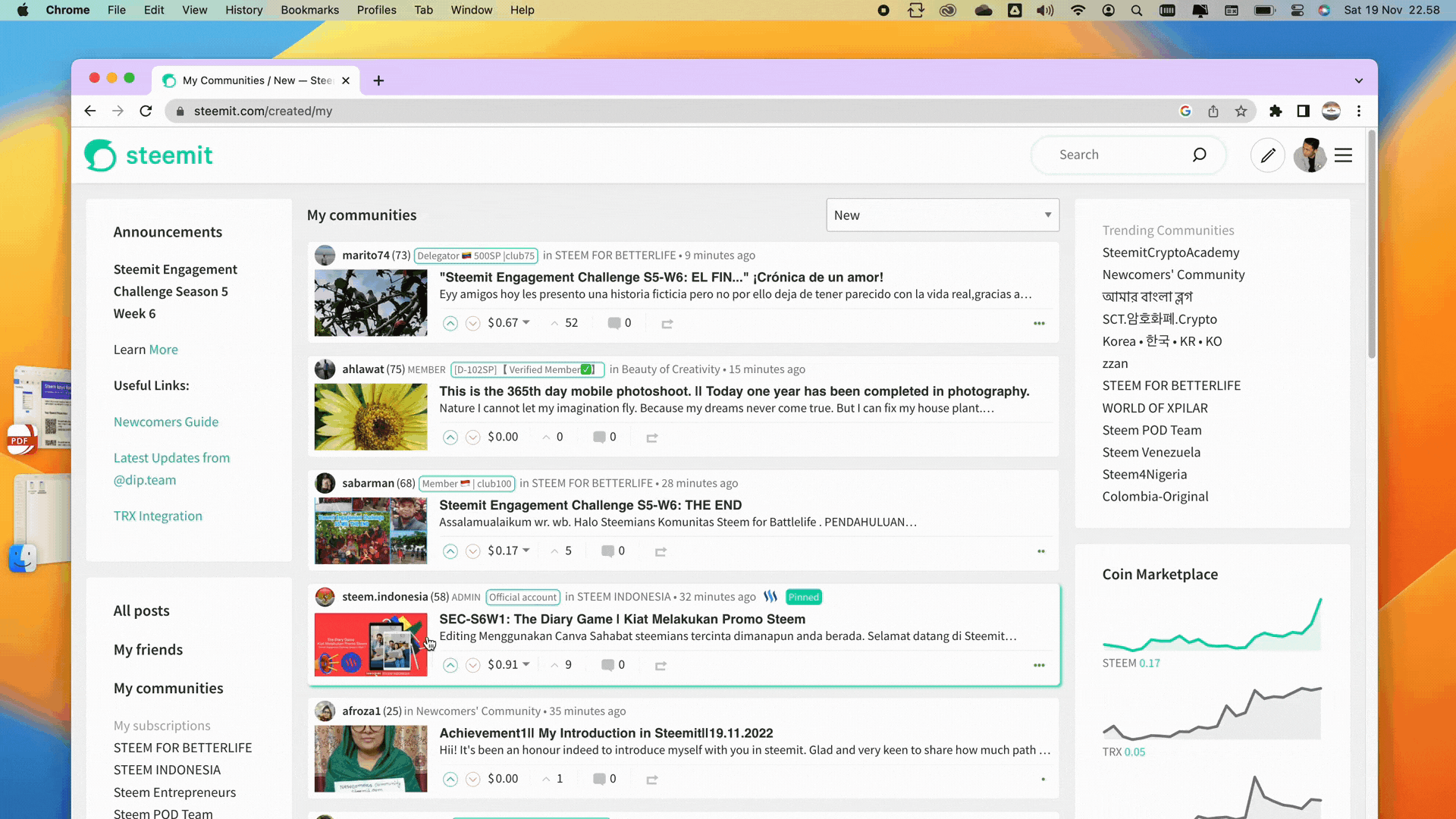Show voters for sabarman's 5 votes
Screen dimensions: 1456x819
[x=561, y=551]
